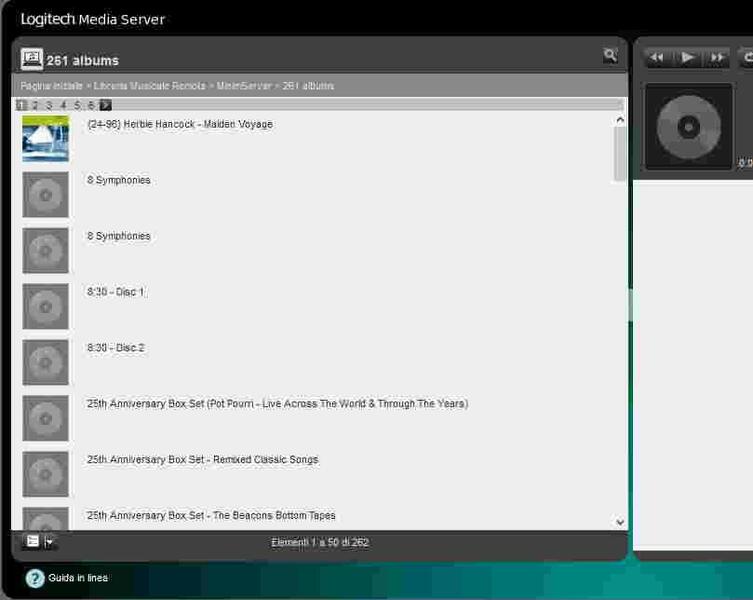Open the view options dropdown at bottom left
The image size is (753, 600).
pyautogui.click(x=40, y=541)
